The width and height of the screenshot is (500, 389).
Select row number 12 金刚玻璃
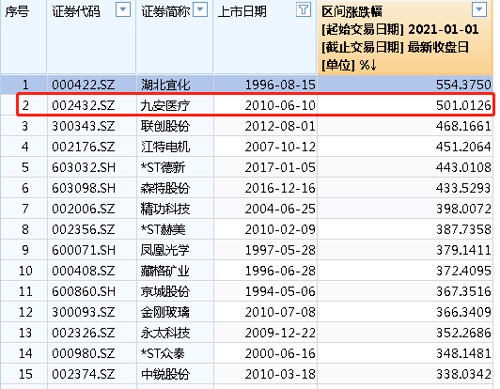pos(247,312)
